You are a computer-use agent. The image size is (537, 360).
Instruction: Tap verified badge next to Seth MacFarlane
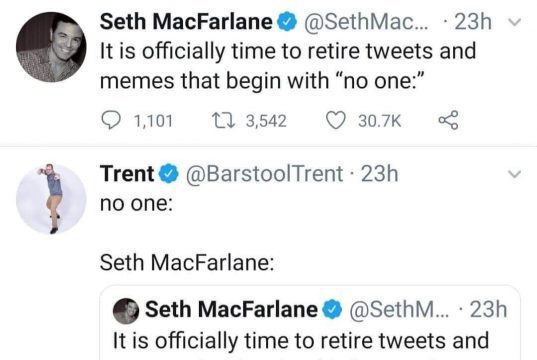coord(287,22)
